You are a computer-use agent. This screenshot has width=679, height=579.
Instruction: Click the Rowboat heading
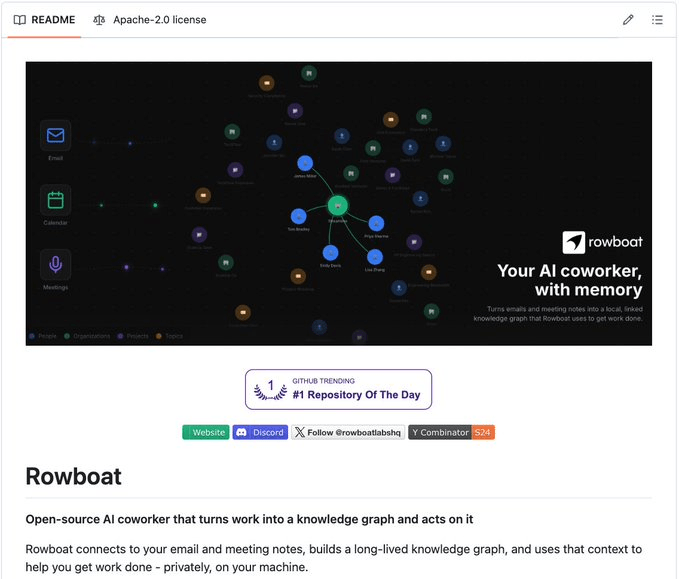74,476
